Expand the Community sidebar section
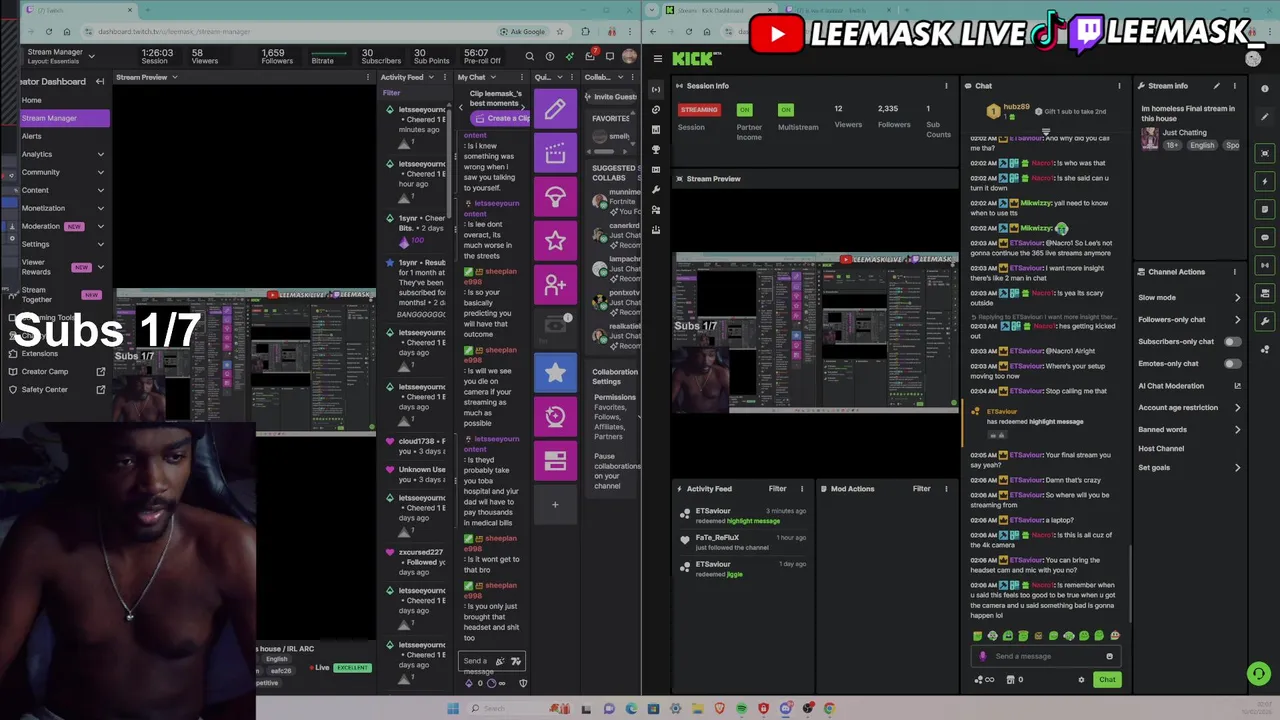Viewport: 1280px width, 720px height. point(100,172)
